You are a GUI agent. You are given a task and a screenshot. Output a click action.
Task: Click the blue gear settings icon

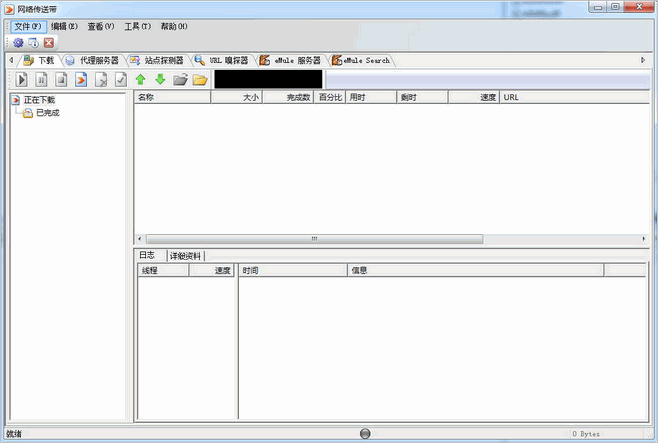18,42
